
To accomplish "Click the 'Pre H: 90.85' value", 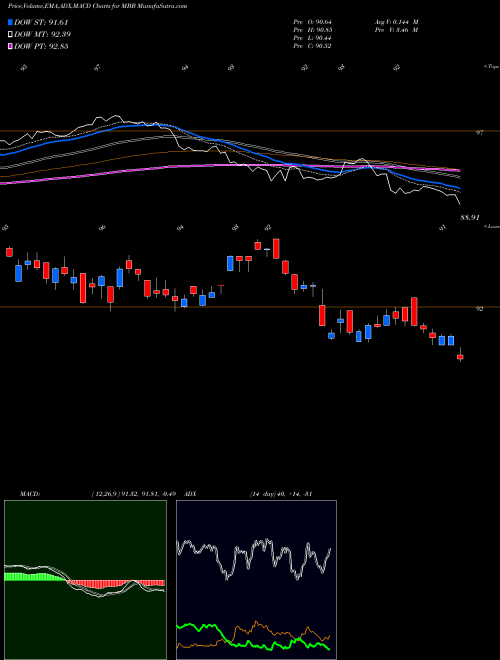I will (x=312, y=30).
